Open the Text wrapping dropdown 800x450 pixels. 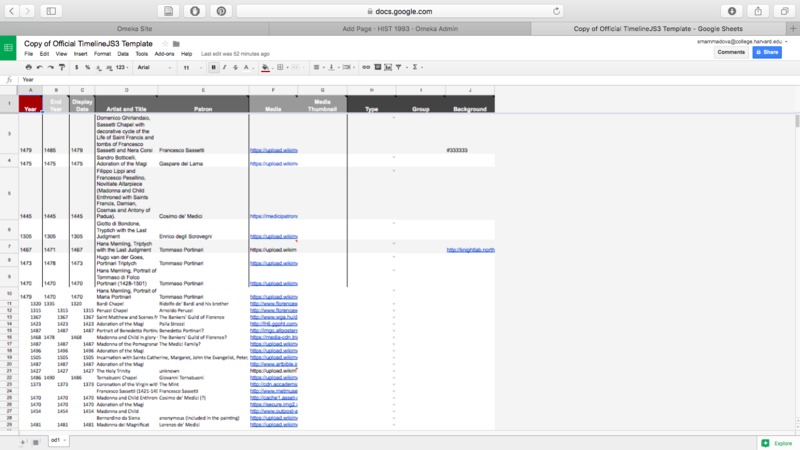coord(347,67)
